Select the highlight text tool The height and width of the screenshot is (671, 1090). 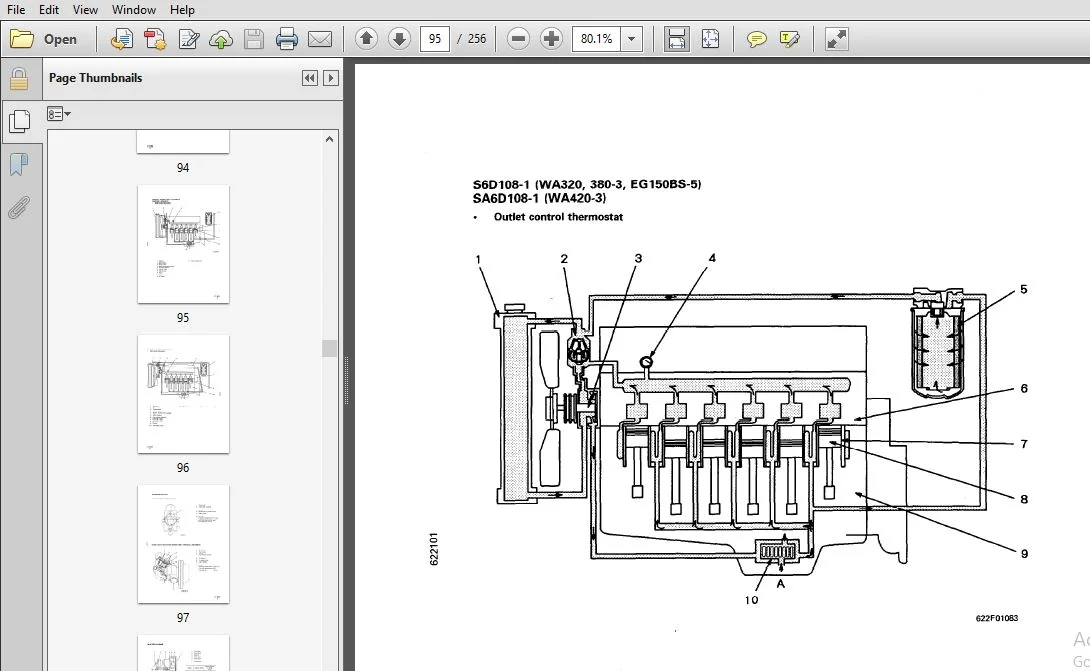[x=790, y=39]
